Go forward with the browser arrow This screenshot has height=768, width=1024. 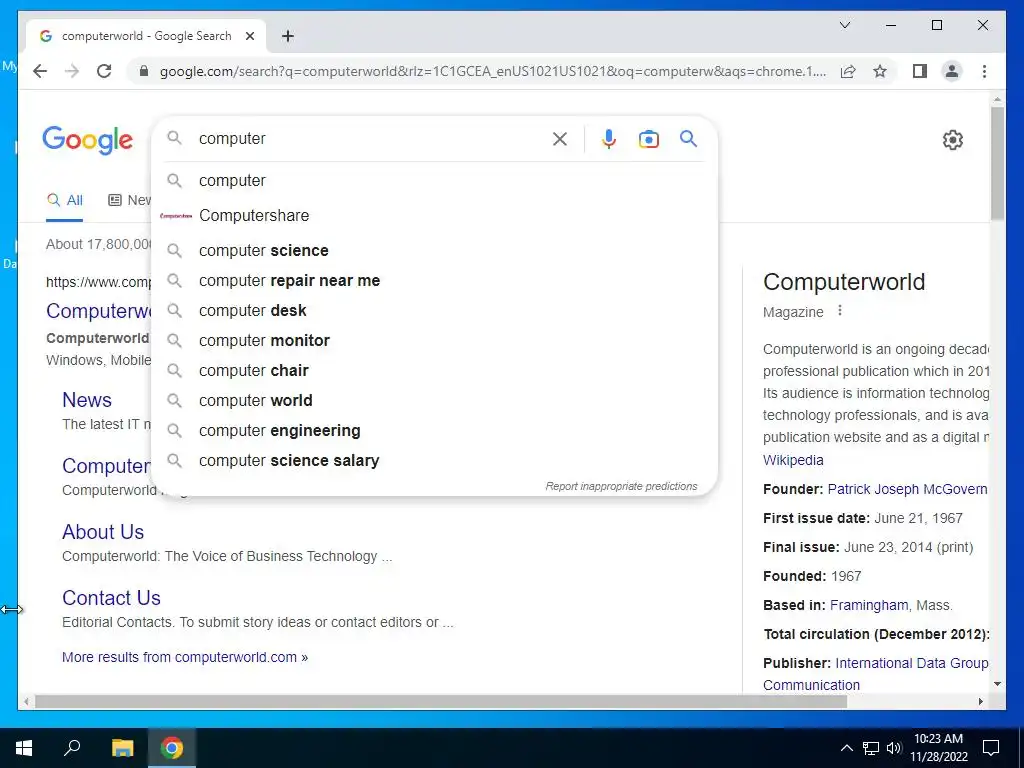point(72,71)
